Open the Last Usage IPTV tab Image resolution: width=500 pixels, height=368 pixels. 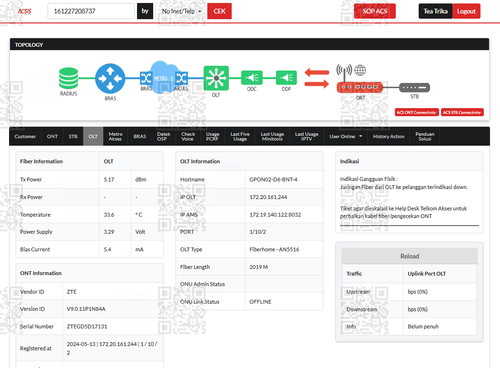tap(306, 136)
